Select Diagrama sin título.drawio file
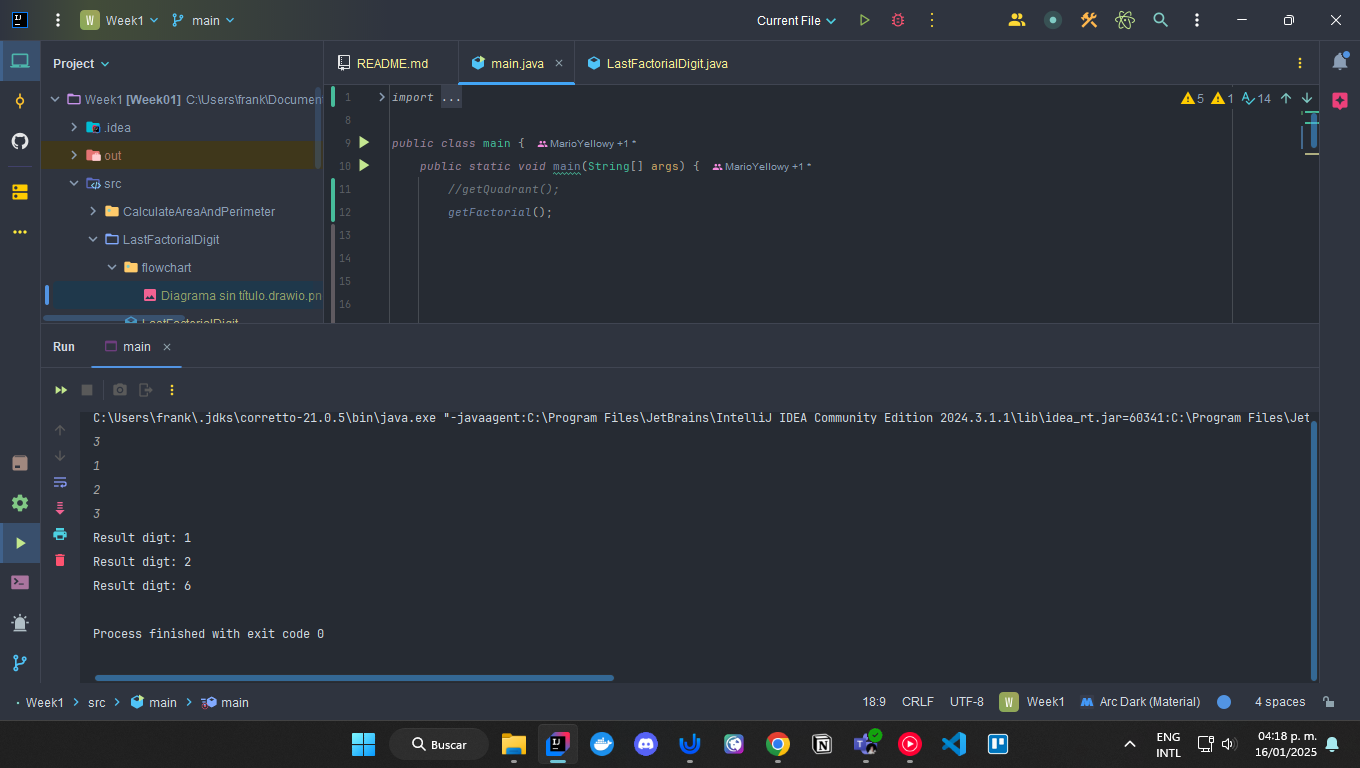Image resolution: width=1360 pixels, height=768 pixels. coord(232,295)
